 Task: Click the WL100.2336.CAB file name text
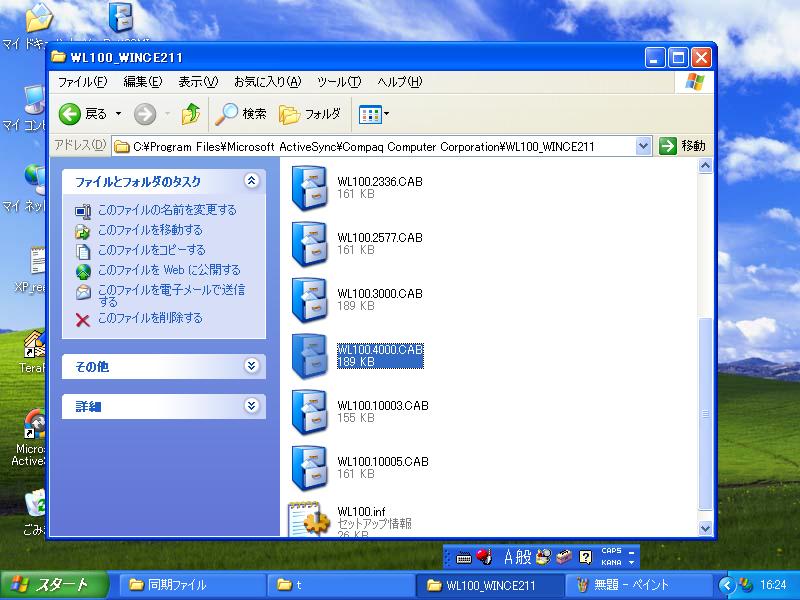click(380, 182)
